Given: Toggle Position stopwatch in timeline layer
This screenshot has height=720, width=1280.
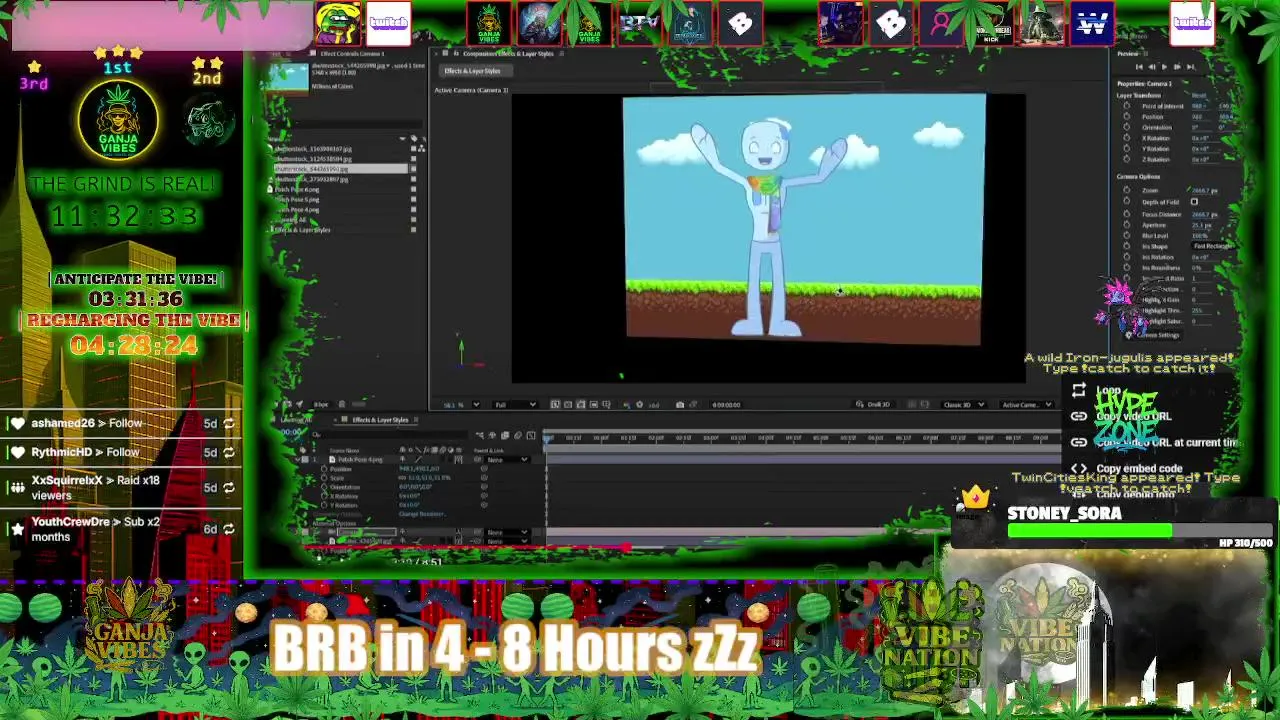Looking at the screenshot, I should click(324, 469).
